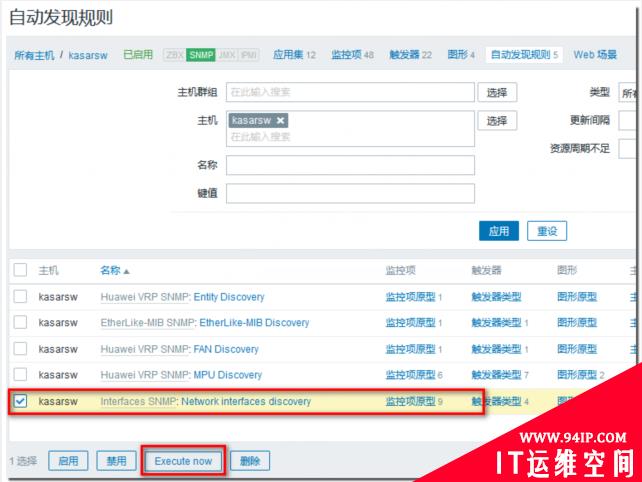Viewport: 642px width, 482px height.
Task: Open 触发器类型 of Entity Discovery
Action: coord(497,297)
